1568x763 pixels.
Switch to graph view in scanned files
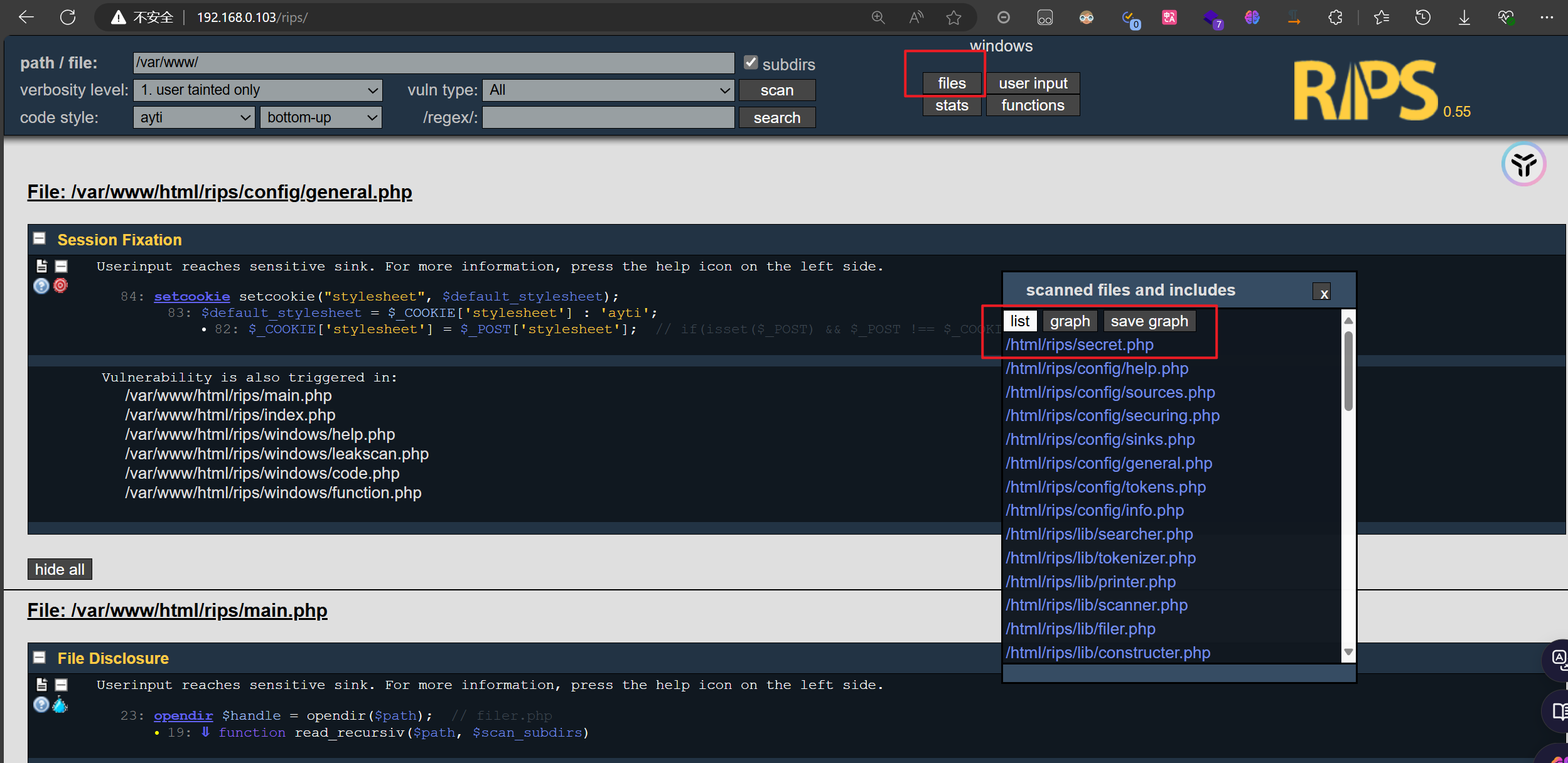tap(1070, 321)
